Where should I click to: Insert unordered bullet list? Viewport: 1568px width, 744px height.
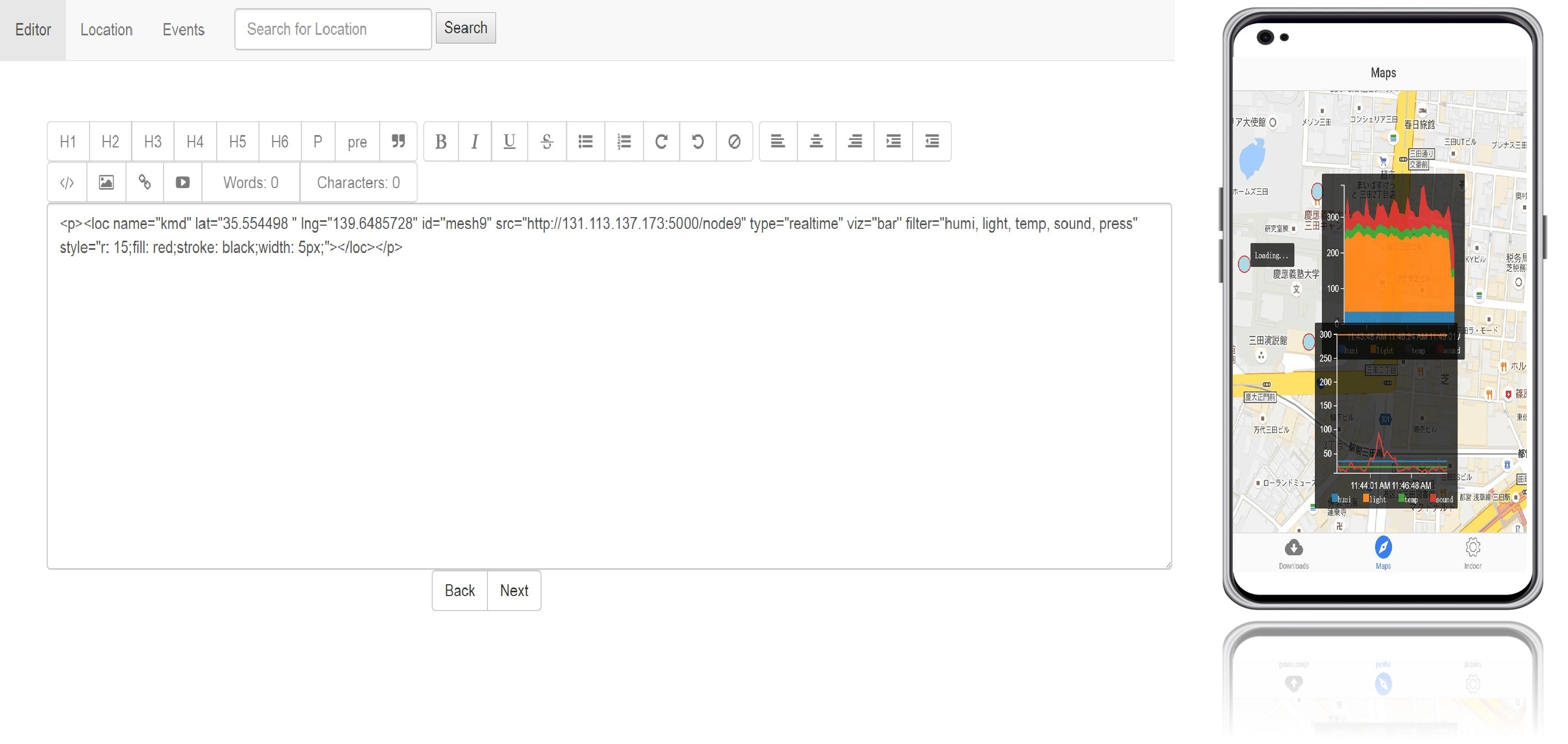(x=586, y=142)
